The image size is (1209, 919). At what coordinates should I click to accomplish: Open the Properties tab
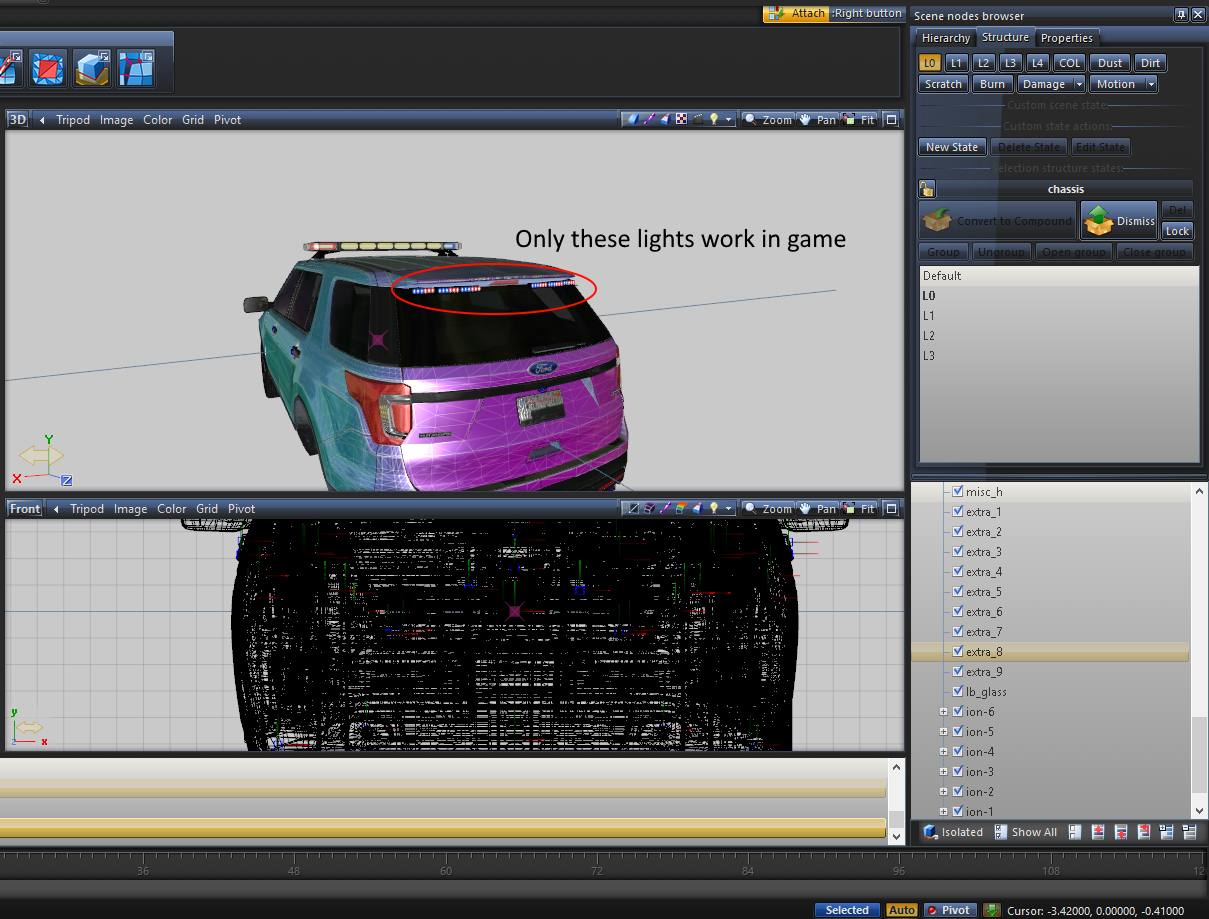pos(1066,38)
